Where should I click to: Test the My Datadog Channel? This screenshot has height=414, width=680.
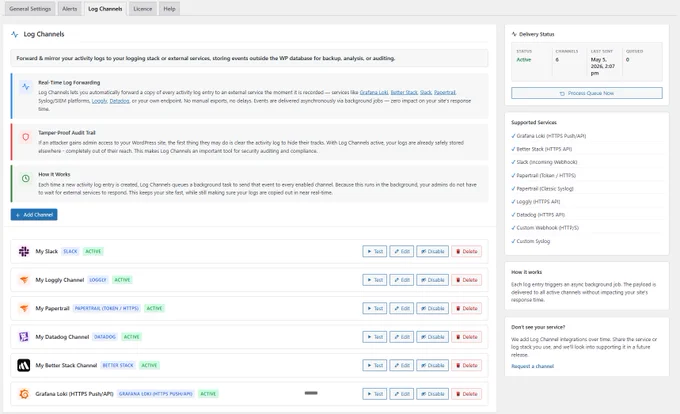375,337
